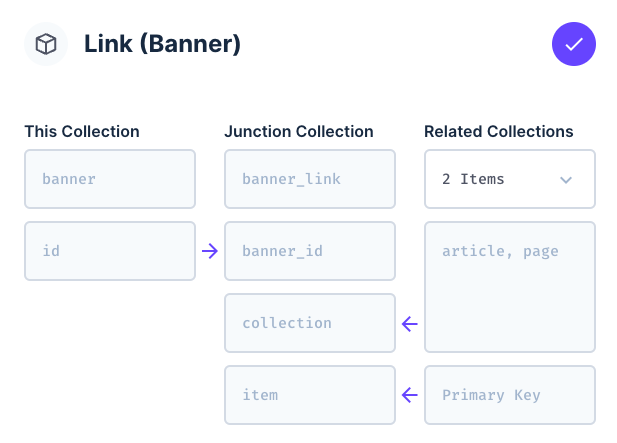Click the arrow pointing to the item field
The image size is (617, 443).
(410, 395)
